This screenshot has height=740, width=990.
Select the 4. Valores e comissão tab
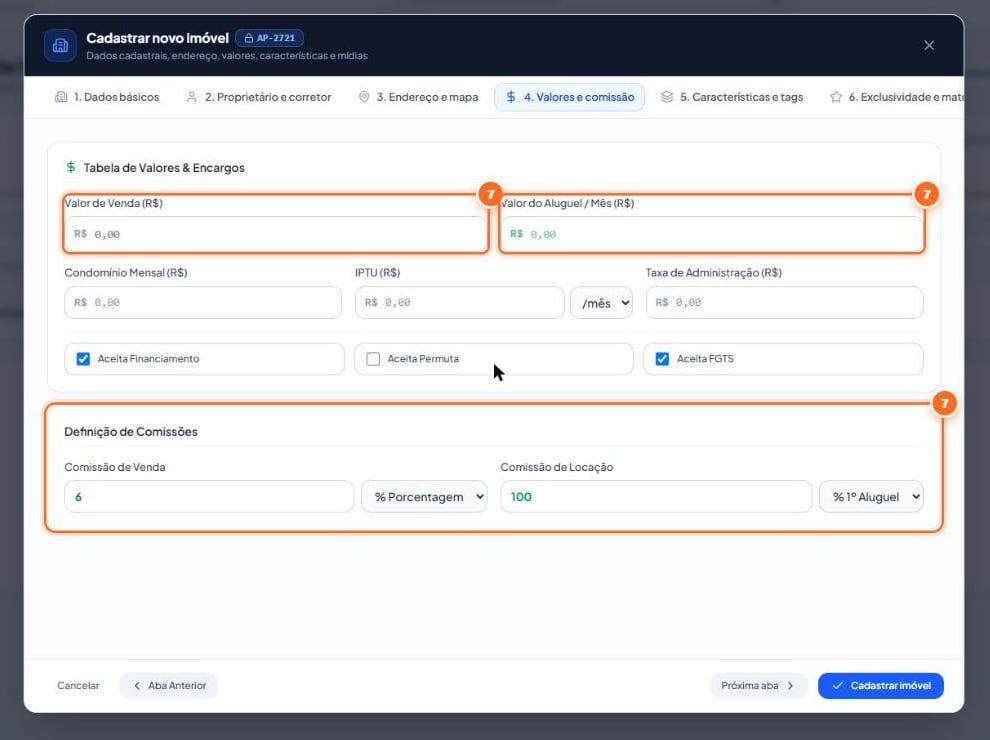point(570,97)
